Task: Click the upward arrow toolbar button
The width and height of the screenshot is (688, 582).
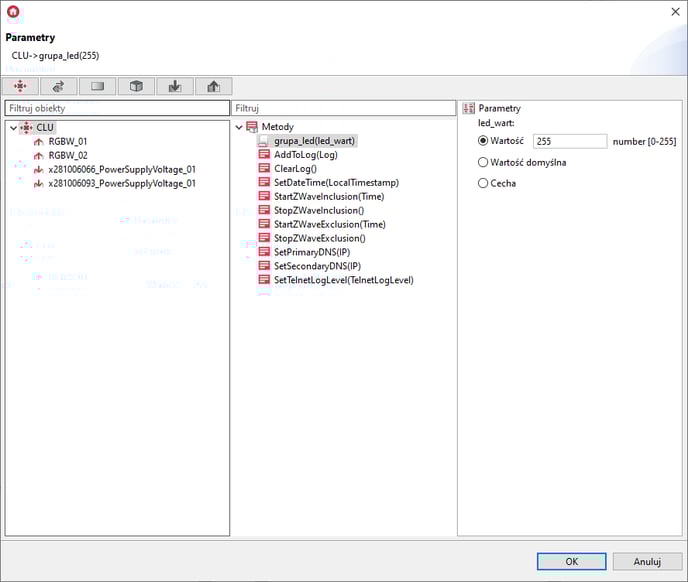Action: tap(213, 87)
